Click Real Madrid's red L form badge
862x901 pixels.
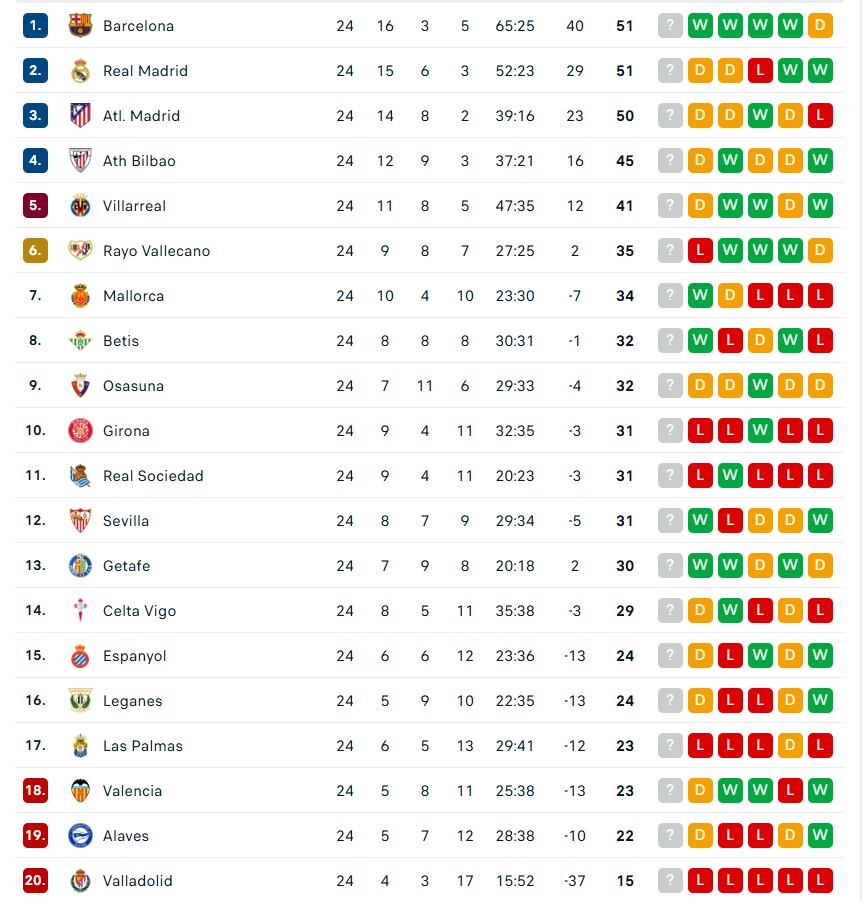click(x=760, y=70)
